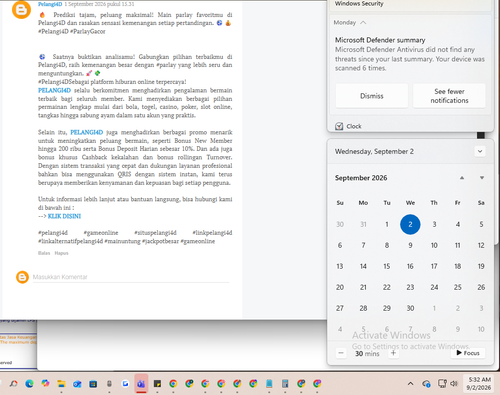Collapse the Monday notification group
This screenshot has height=395, width=500.
point(363,22)
